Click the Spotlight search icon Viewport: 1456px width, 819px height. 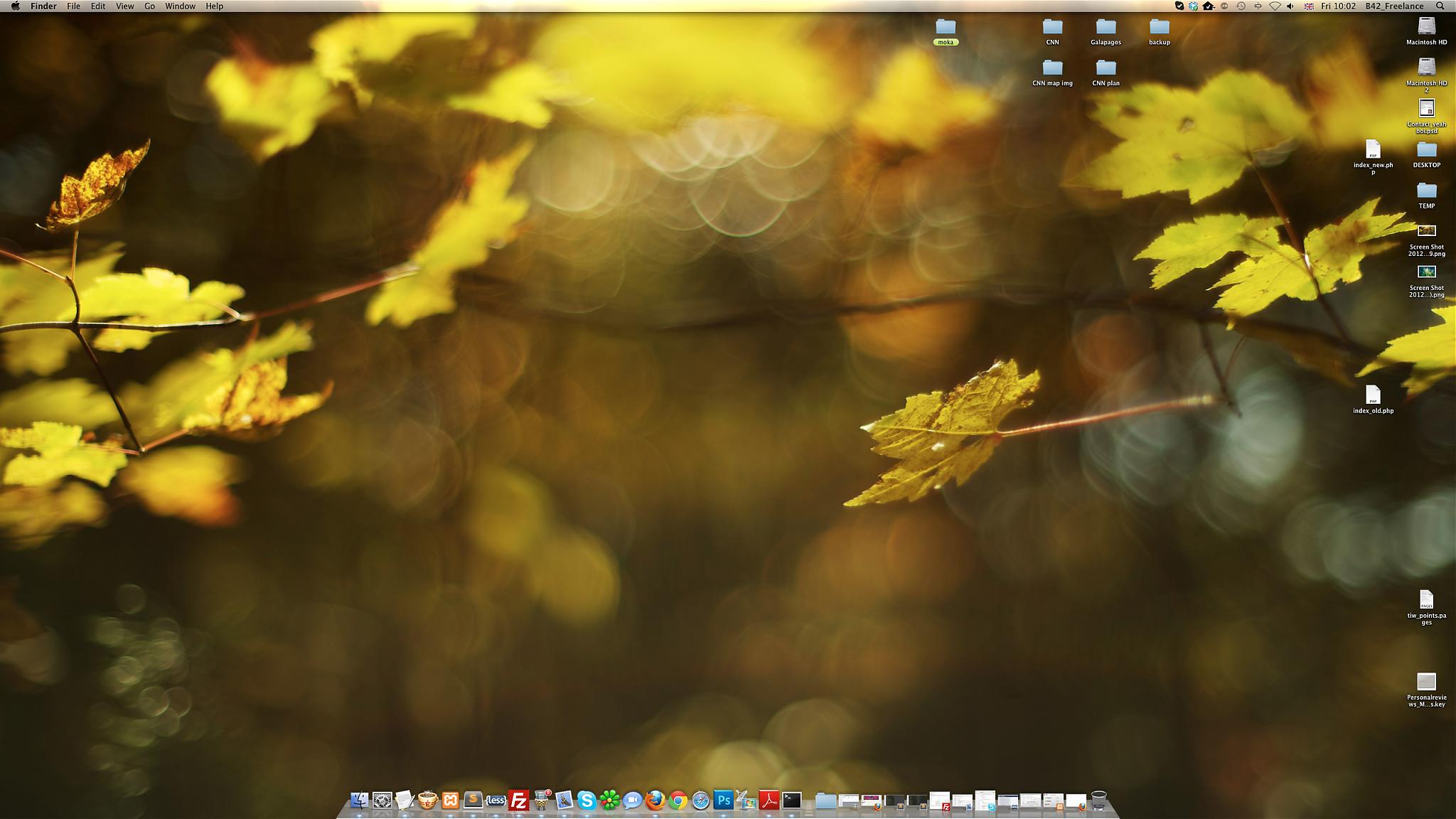[x=1440, y=6]
